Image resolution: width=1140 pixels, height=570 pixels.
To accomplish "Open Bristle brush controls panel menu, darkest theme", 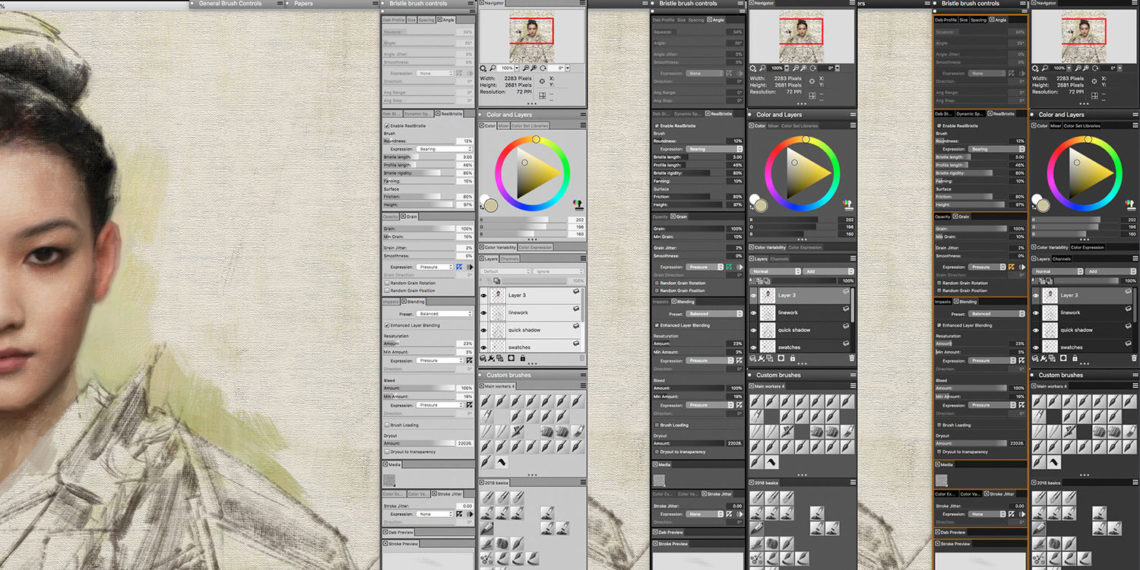I will tap(1023, 4).
